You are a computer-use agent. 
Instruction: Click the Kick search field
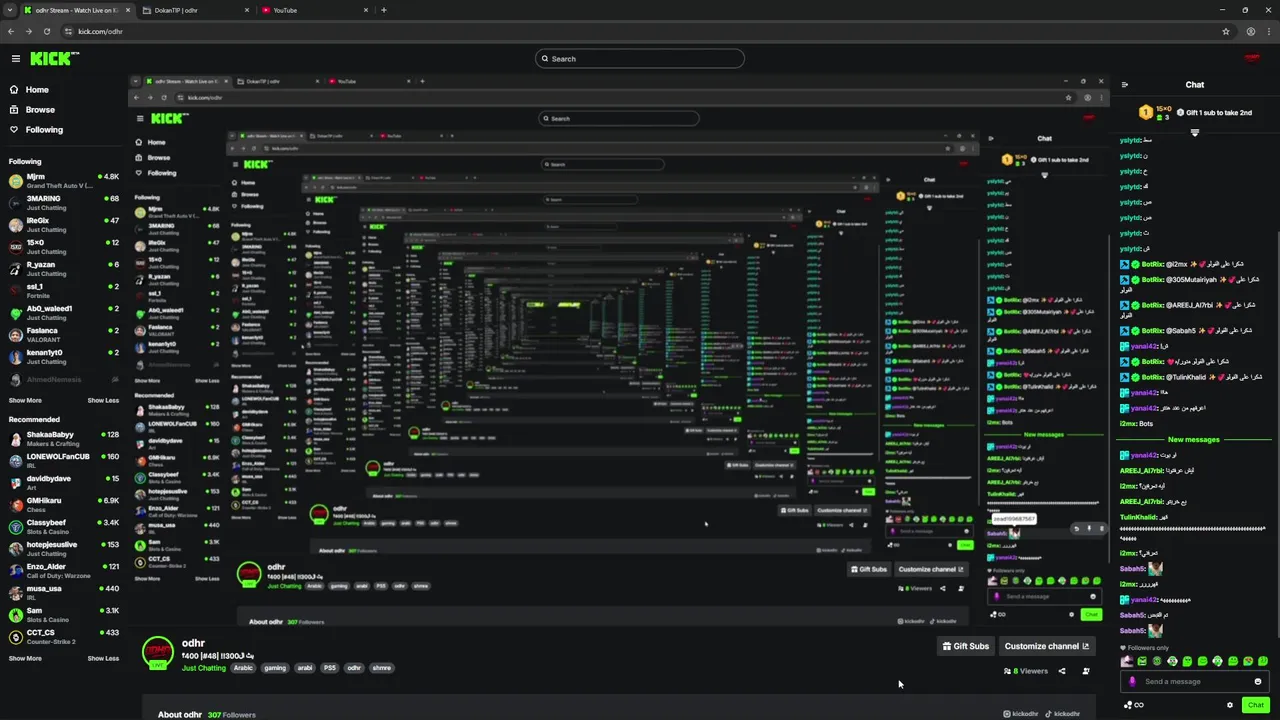pos(640,59)
